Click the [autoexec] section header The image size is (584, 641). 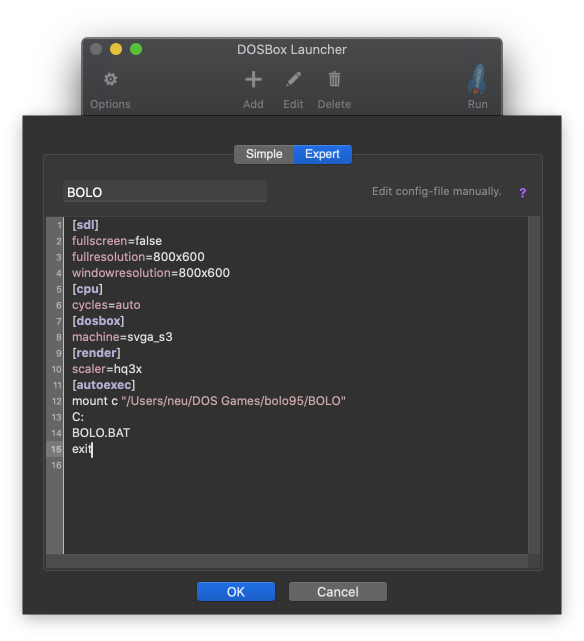click(103, 385)
